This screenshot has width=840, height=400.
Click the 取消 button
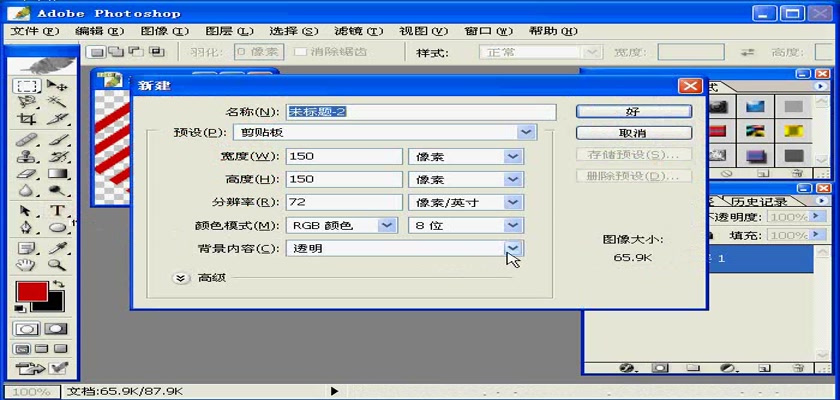(x=634, y=133)
